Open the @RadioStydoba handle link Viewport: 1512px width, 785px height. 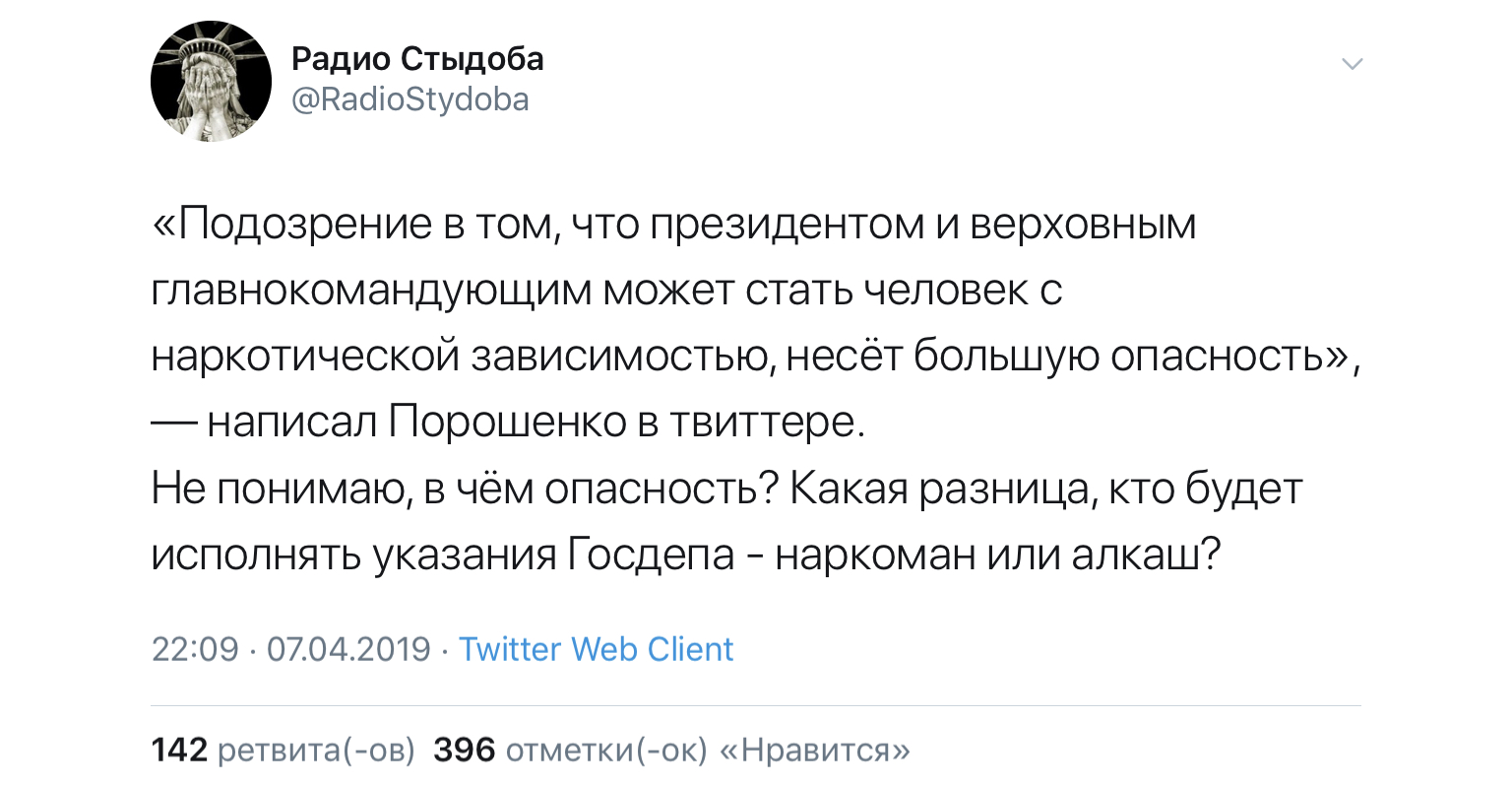point(410,99)
